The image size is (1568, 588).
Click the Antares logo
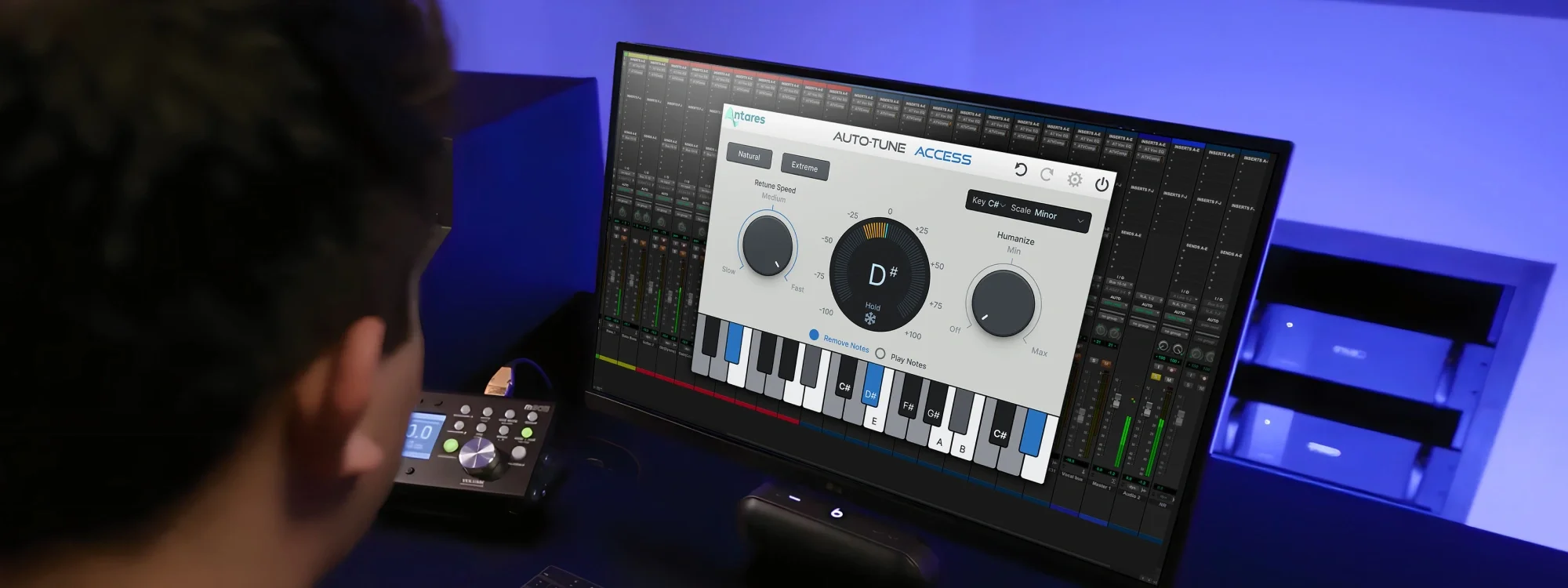tap(746, 118)
